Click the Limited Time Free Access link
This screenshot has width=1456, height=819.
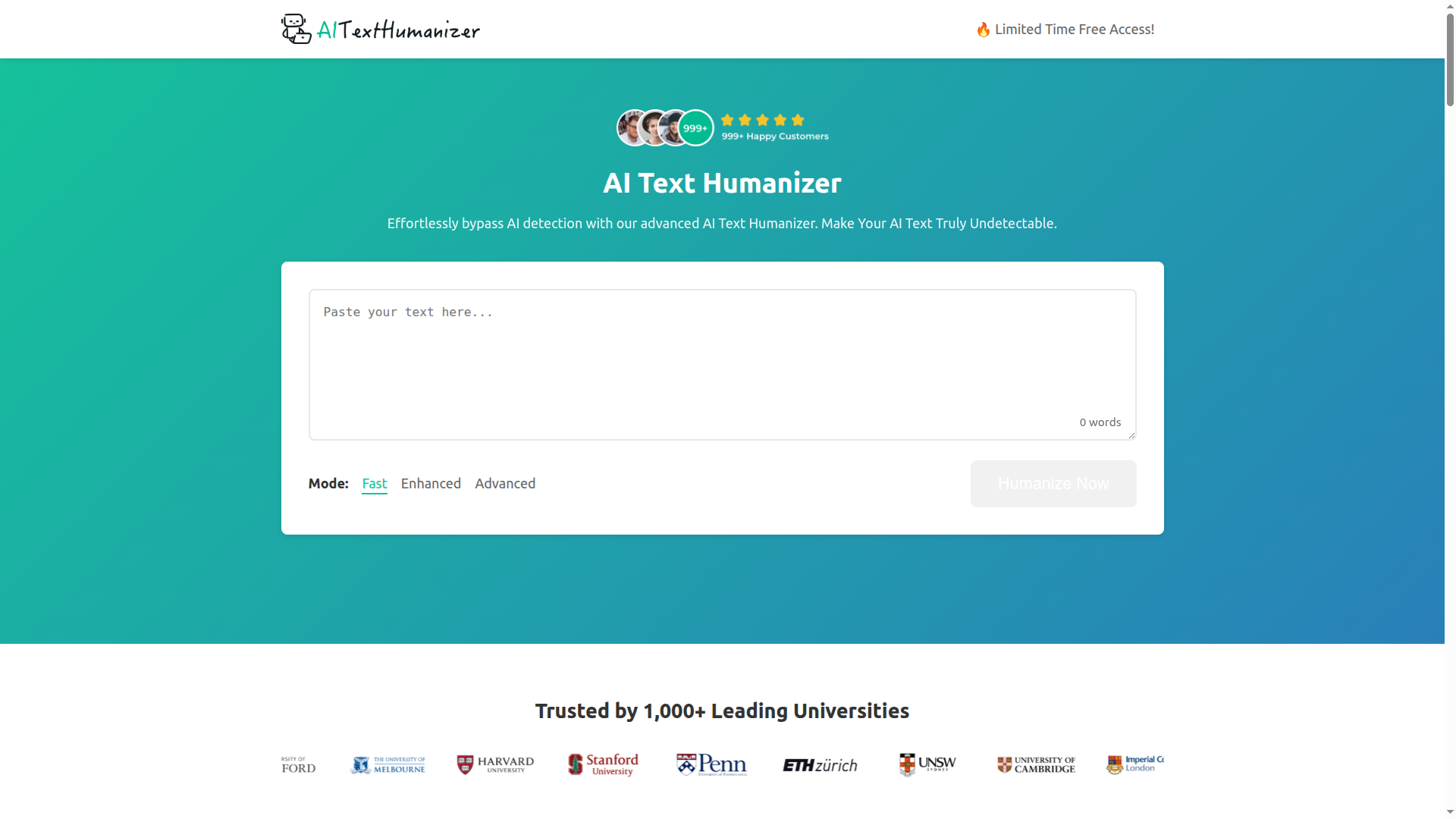click(x=1065, y=30)
